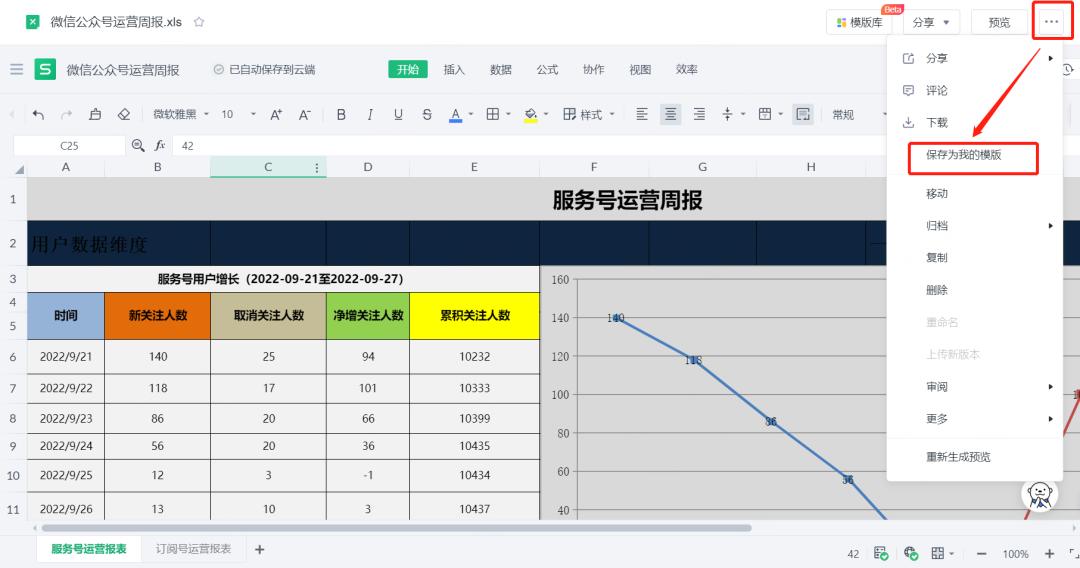Click the undo arrow icon

pos(38,114)
